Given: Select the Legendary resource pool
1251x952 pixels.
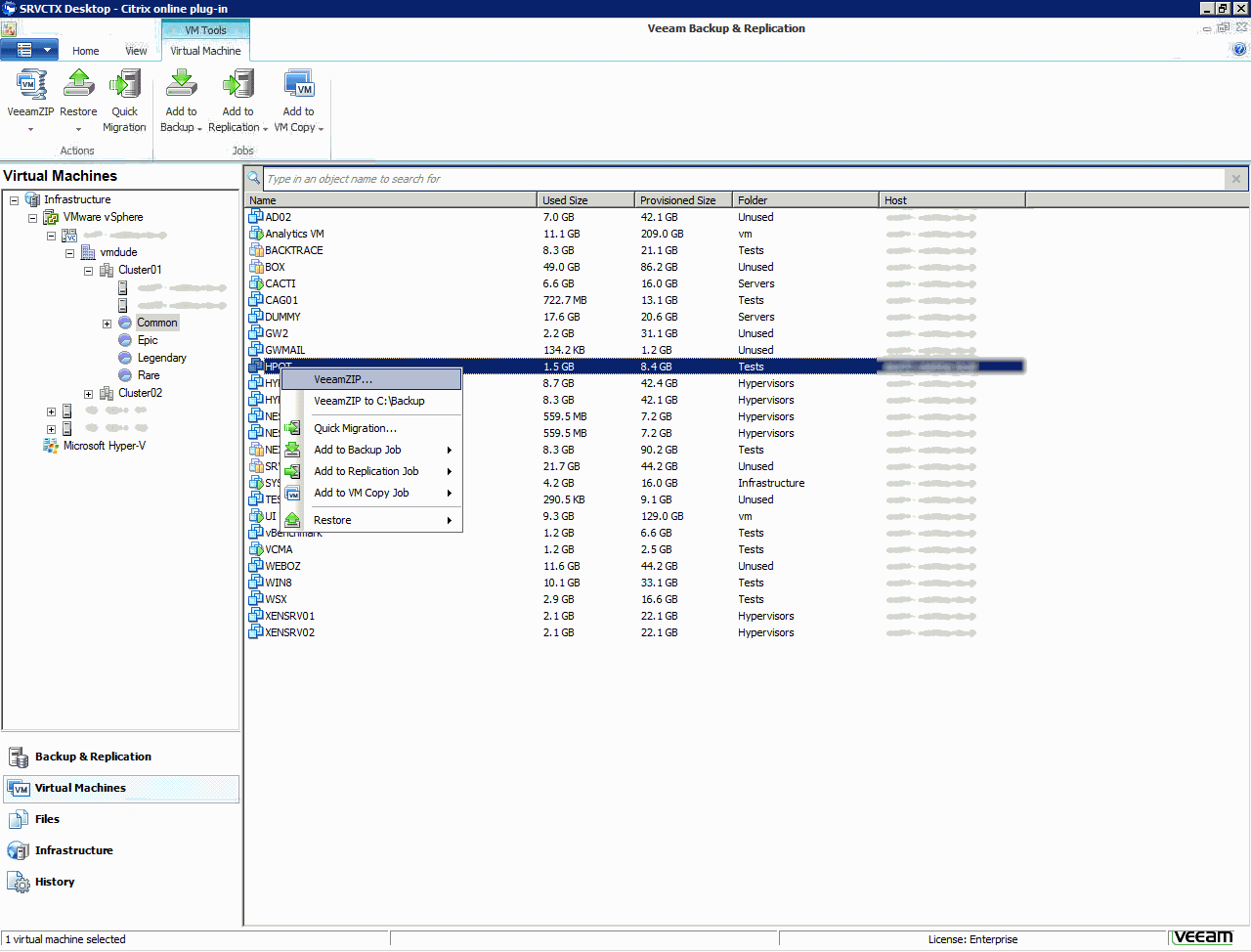Looking at the screenshot, I should [161, 358].
